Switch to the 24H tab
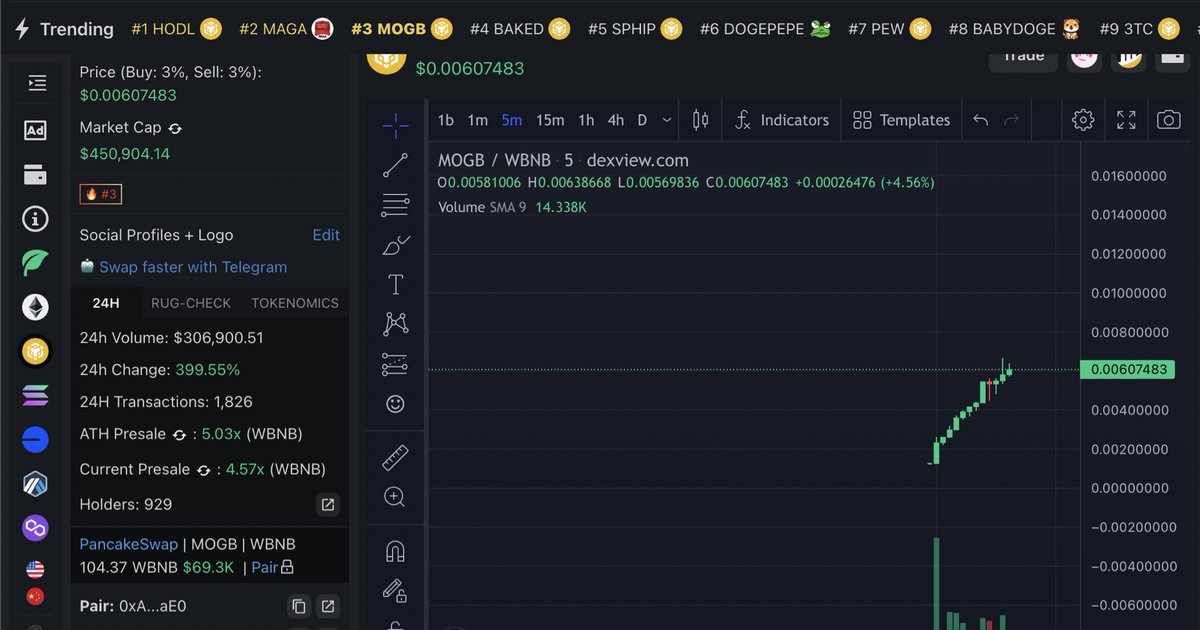 [x=106, y=303]
